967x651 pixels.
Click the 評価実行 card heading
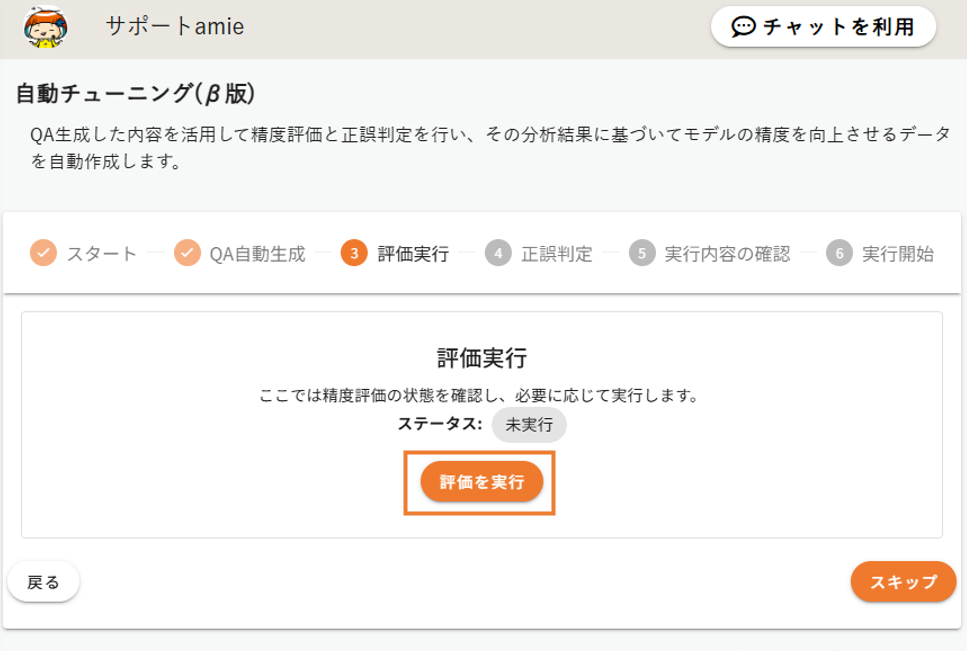482,358
